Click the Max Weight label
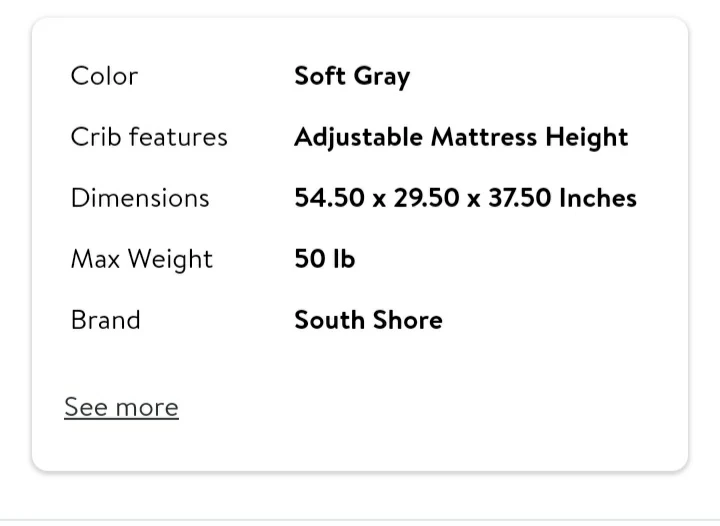 (141, 259)
